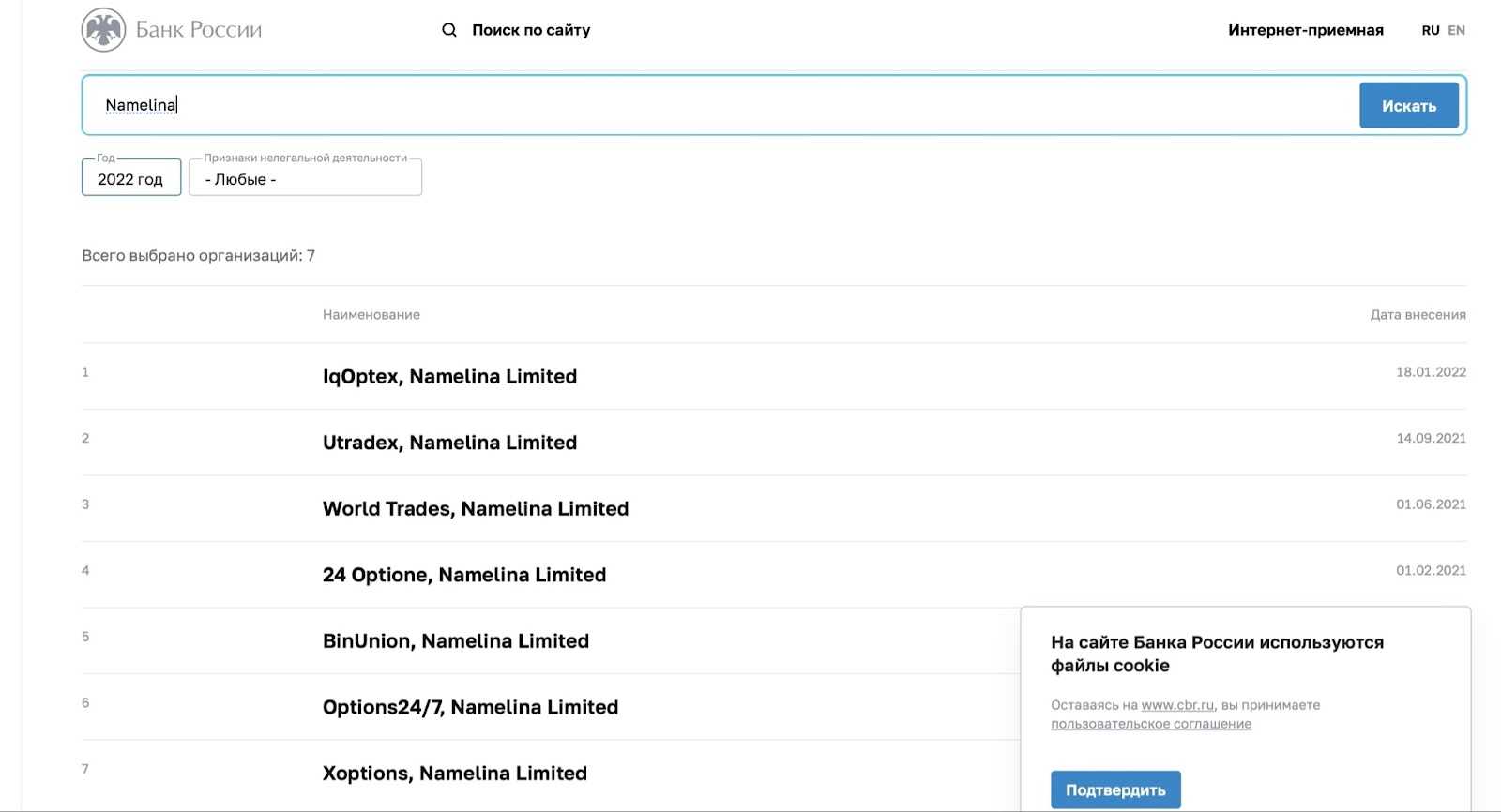This screenshot has width=1501, height=812.
Task: Click the search field containing Namelina
Action: click(713, 105)
